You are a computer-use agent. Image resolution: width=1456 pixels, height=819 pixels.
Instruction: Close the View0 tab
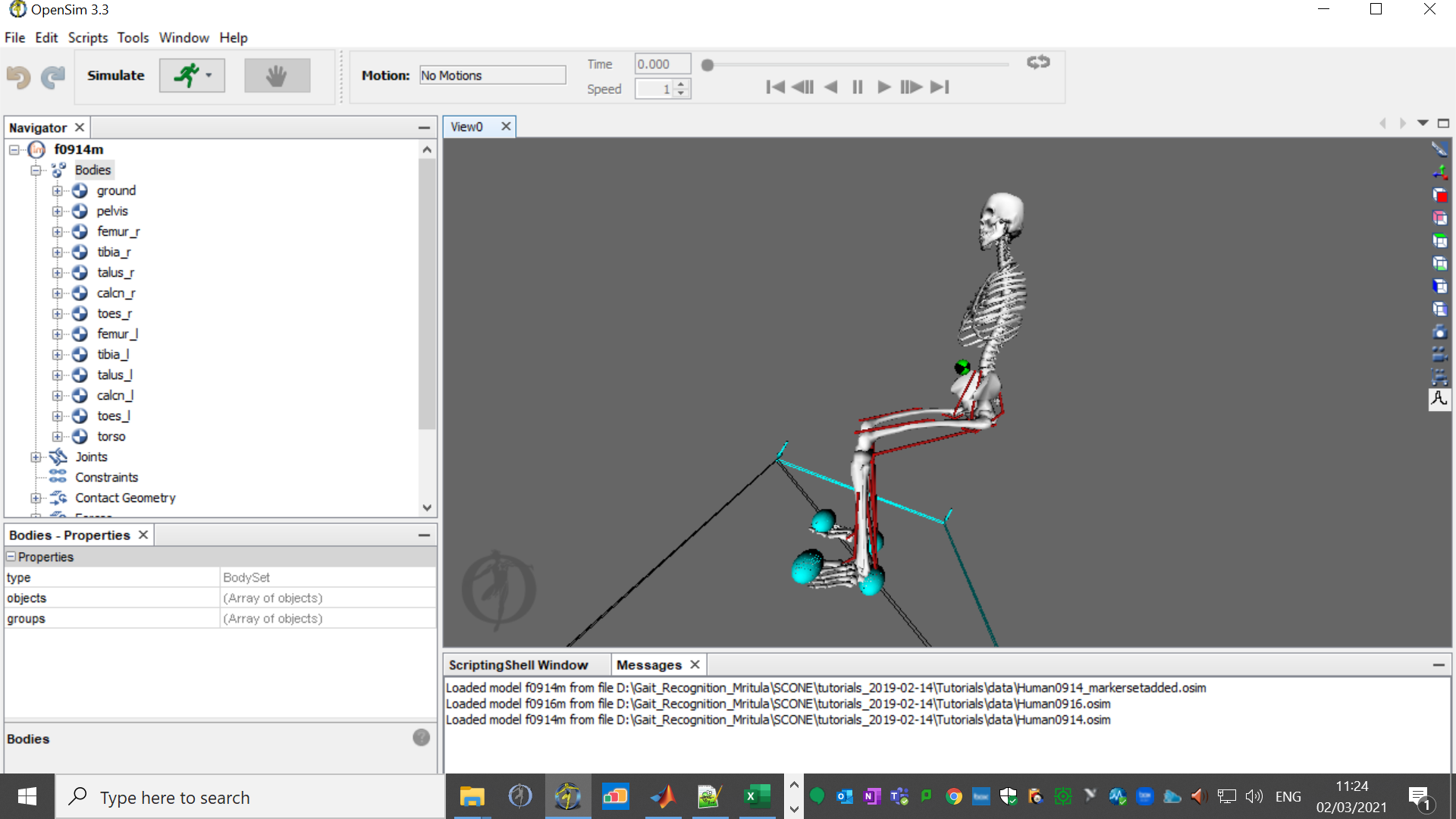506,127
